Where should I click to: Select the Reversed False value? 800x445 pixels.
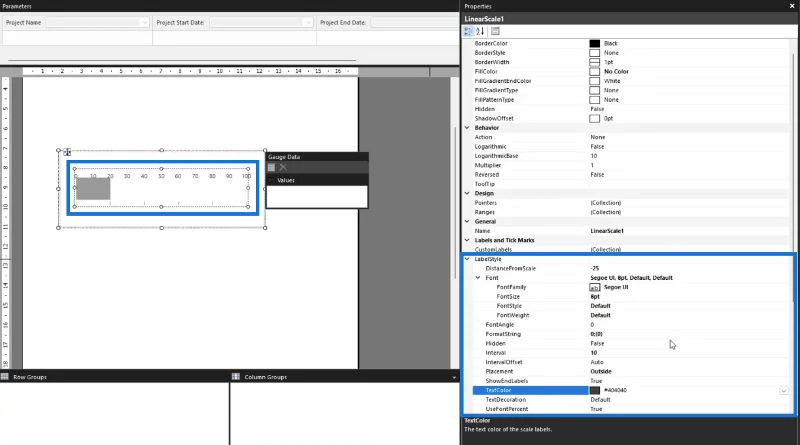(597, 175)
